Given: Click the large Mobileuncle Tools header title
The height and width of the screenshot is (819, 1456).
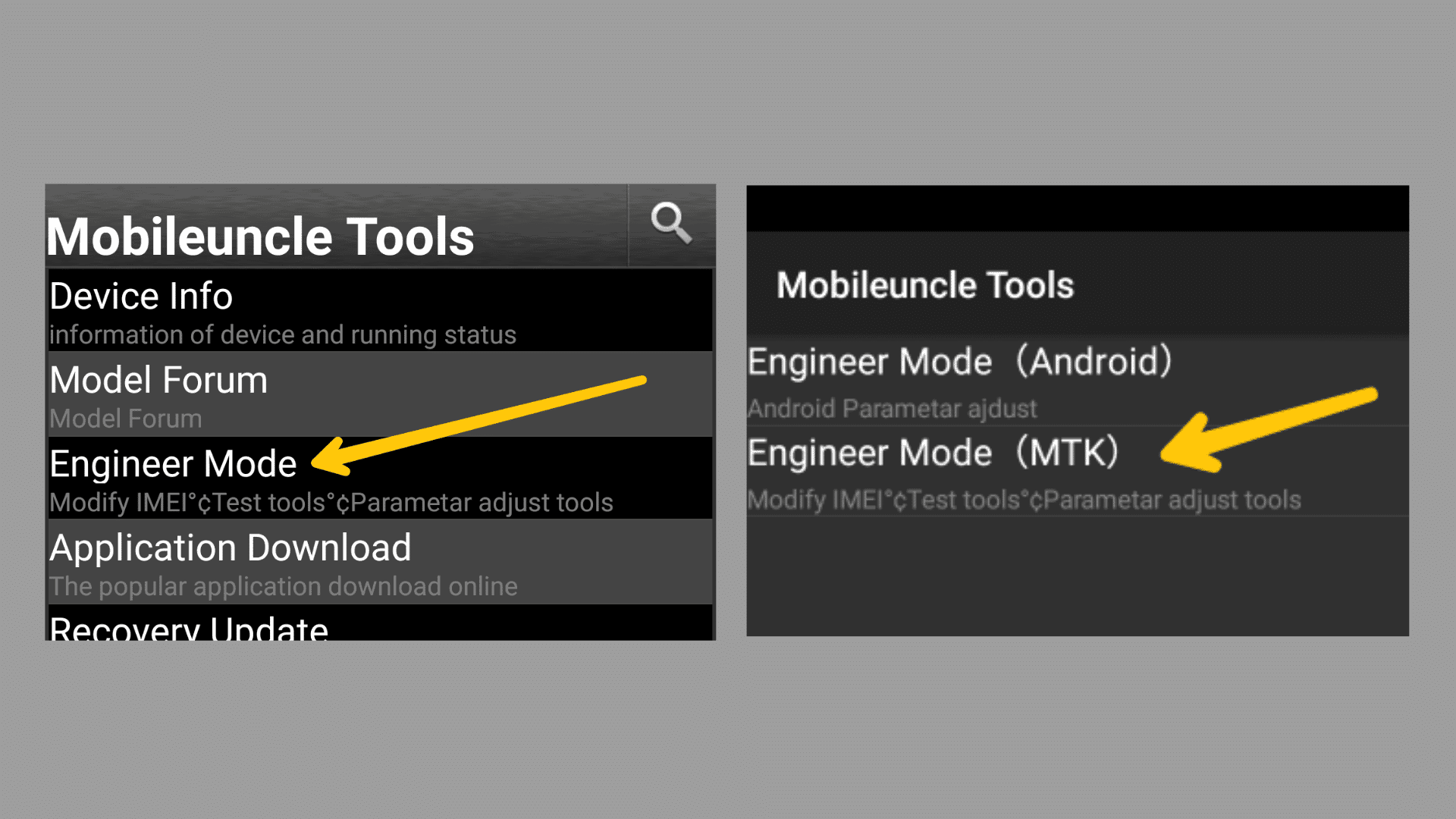Looking at the screenshot, I should tap(260, 237).
